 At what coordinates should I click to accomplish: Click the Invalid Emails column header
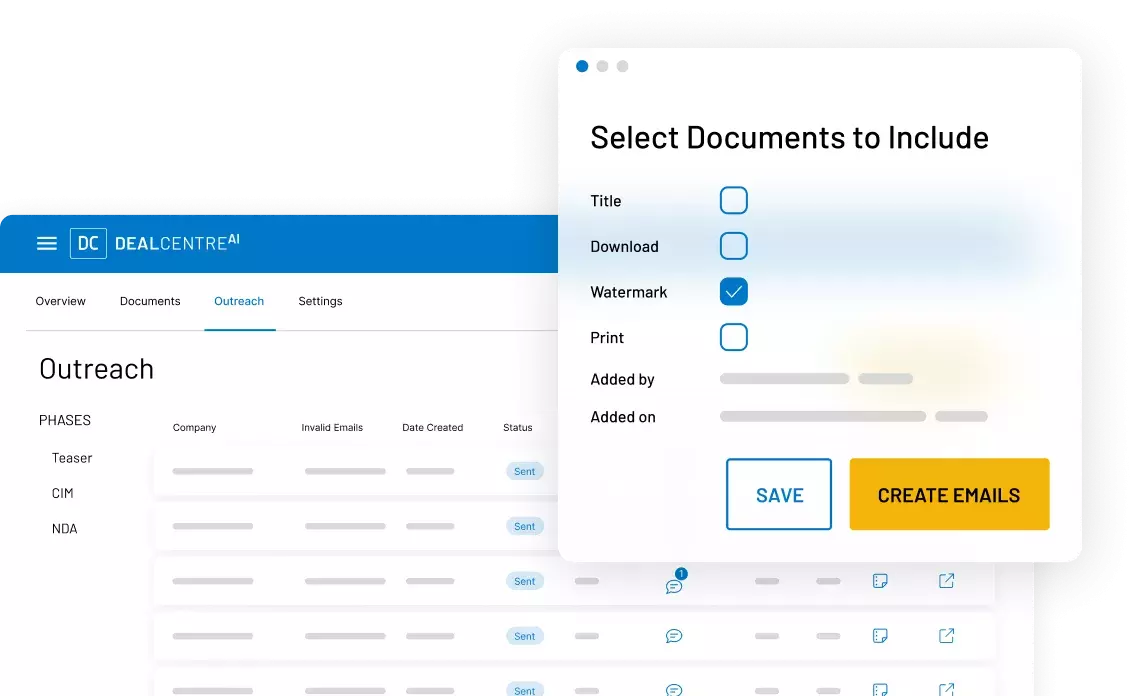point(332,427)
